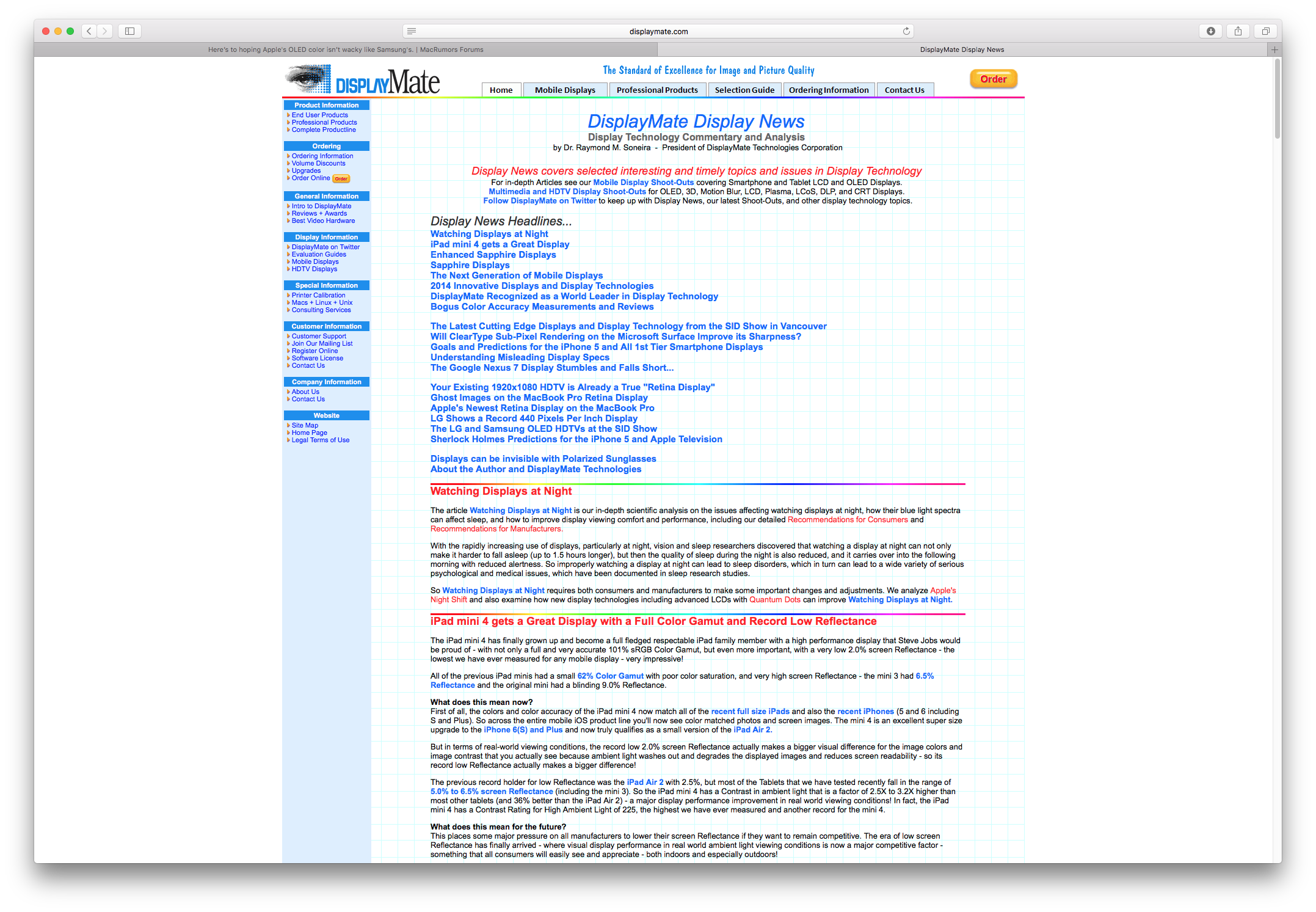Show all tabs overview icon

click(1265, 31)
